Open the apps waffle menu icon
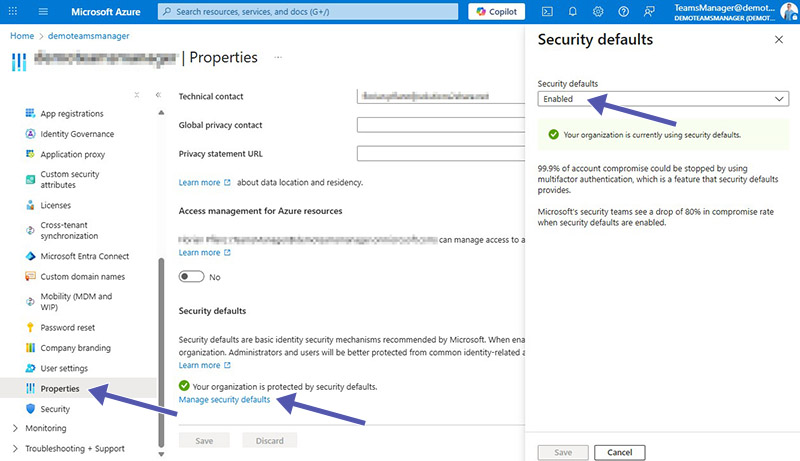 [13, 11]
